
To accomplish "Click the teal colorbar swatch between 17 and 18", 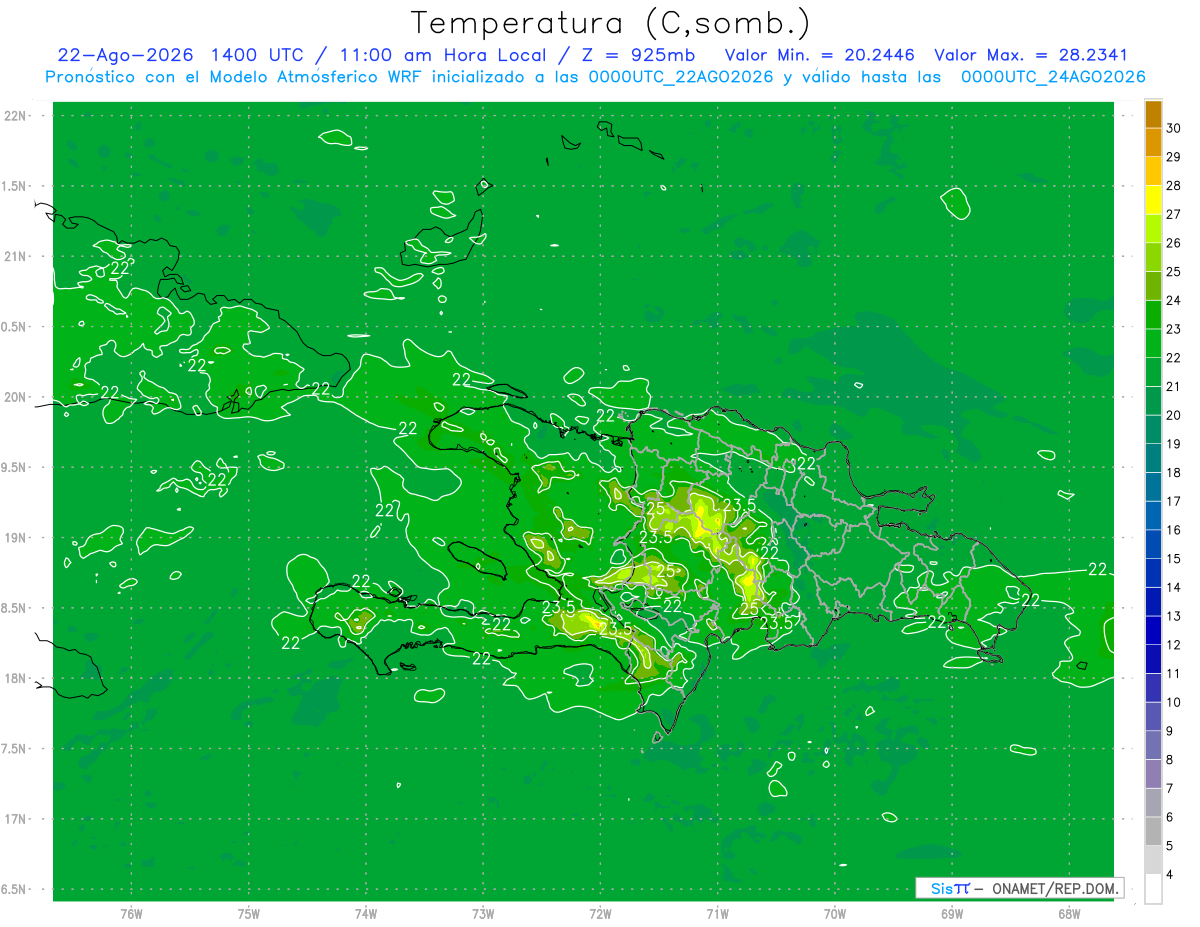I will pos(1153,487).
